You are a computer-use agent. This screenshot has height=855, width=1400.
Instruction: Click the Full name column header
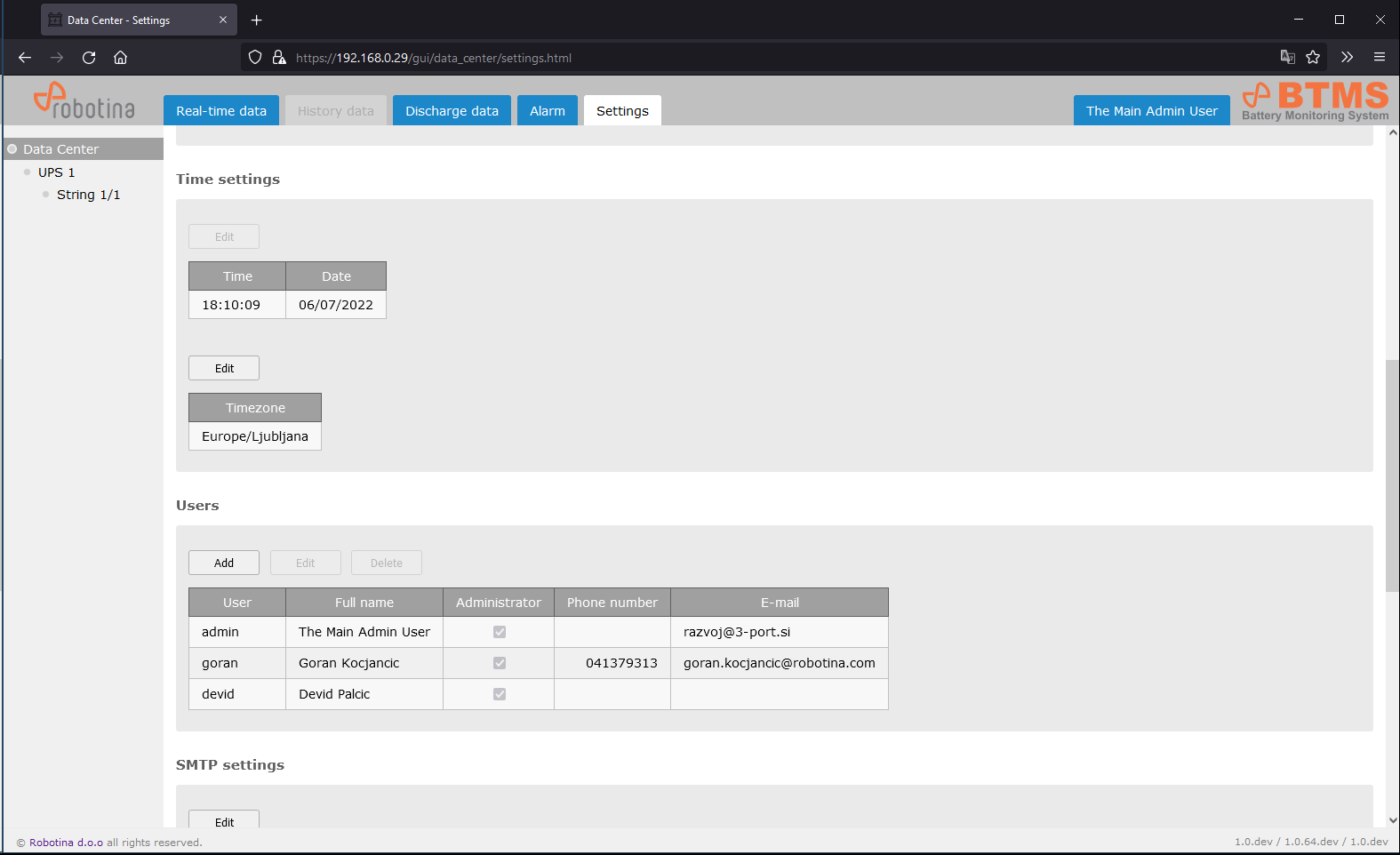(x=364, y=603)
